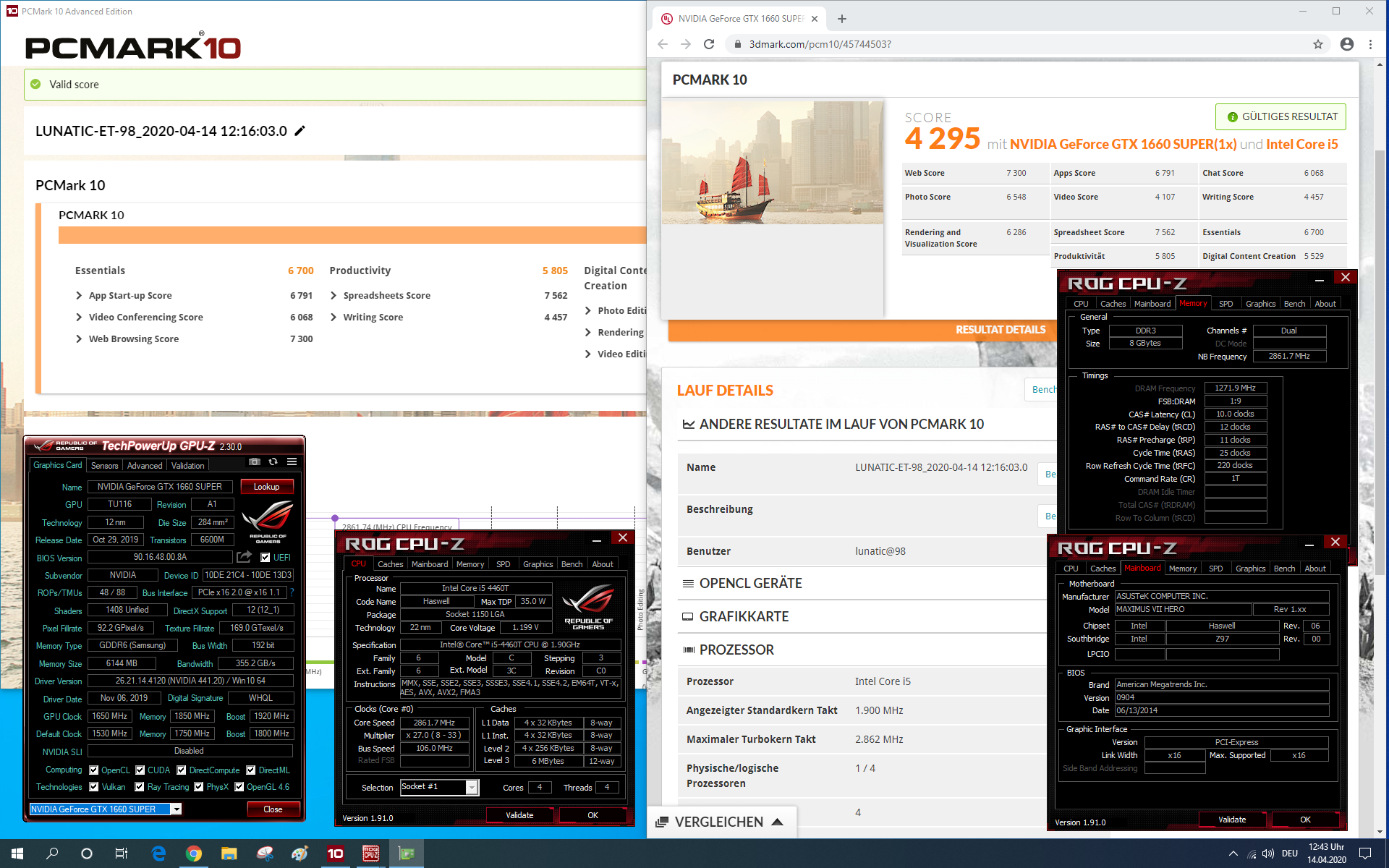Open Windows search from the taskbar
Screen dimensions: 1389x868
point(52,854)
